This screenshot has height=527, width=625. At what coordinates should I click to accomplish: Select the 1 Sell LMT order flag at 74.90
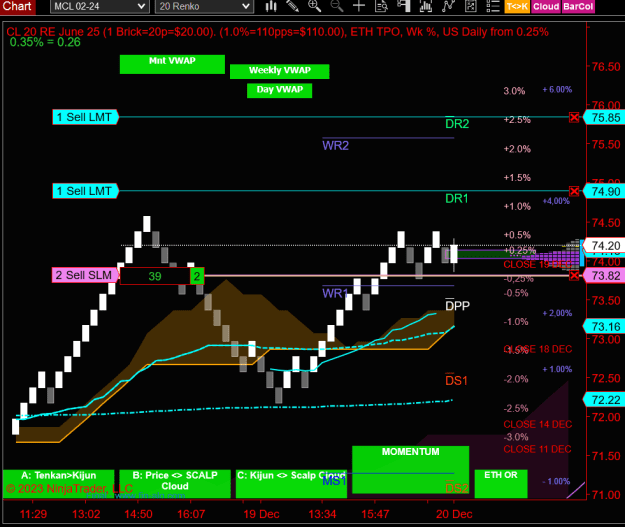(x=85, y=191)
